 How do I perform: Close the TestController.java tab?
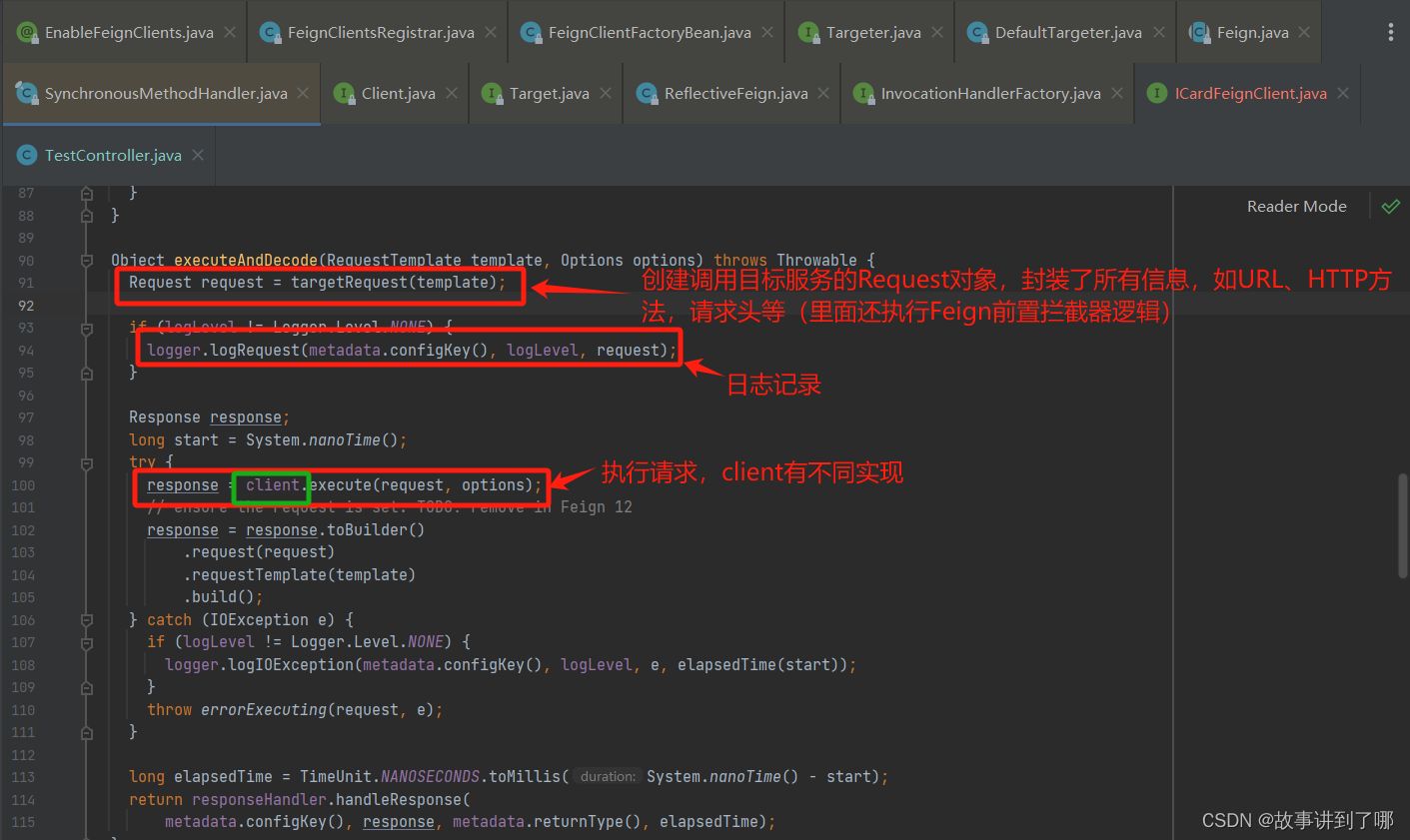198,155
